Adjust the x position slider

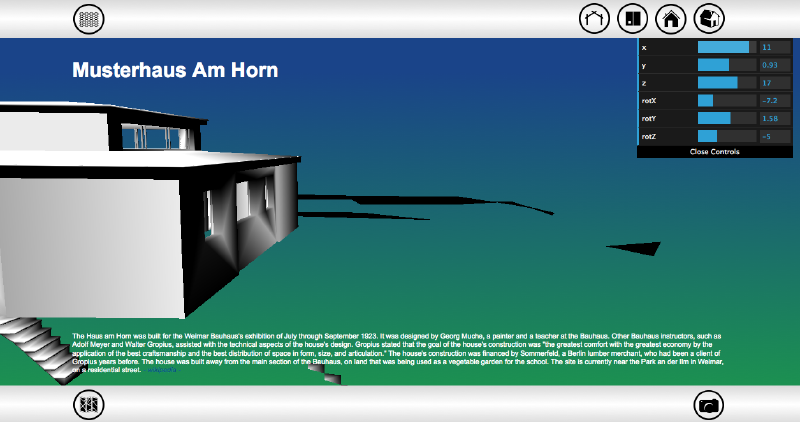tap(727, 47)
